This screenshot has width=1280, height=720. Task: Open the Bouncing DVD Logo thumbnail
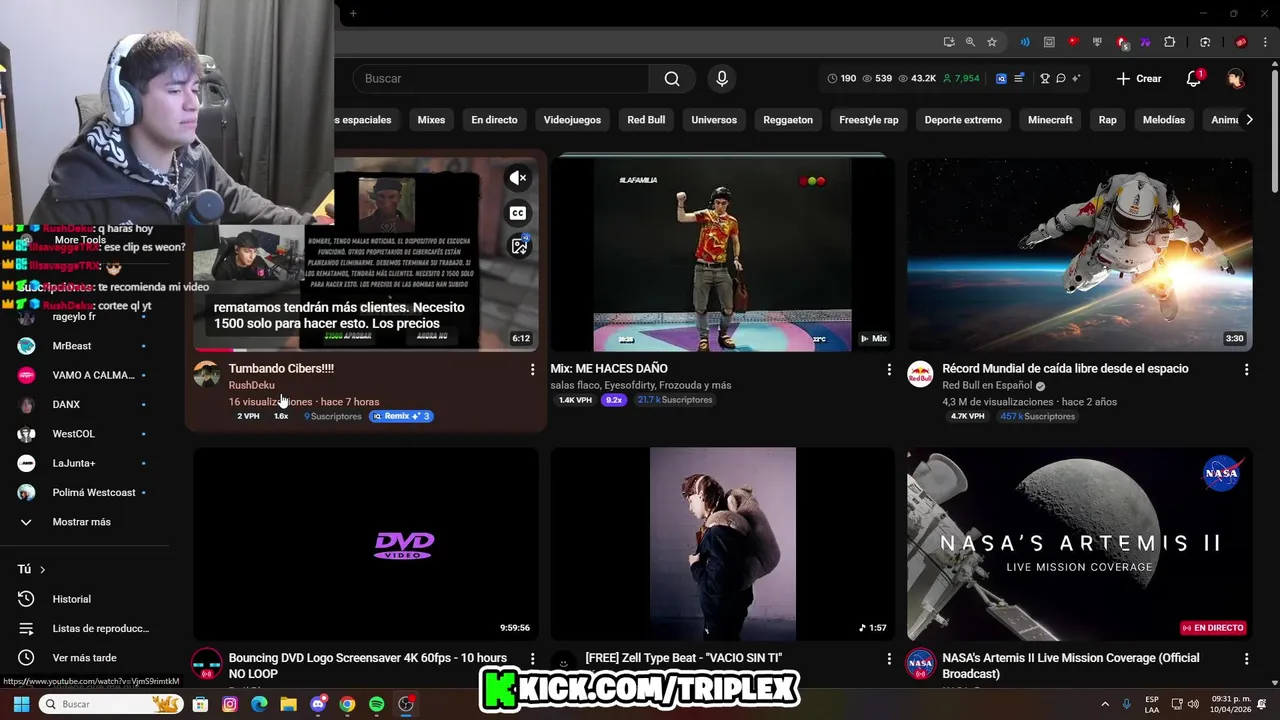pyautogui.click(x=365, y=544)
